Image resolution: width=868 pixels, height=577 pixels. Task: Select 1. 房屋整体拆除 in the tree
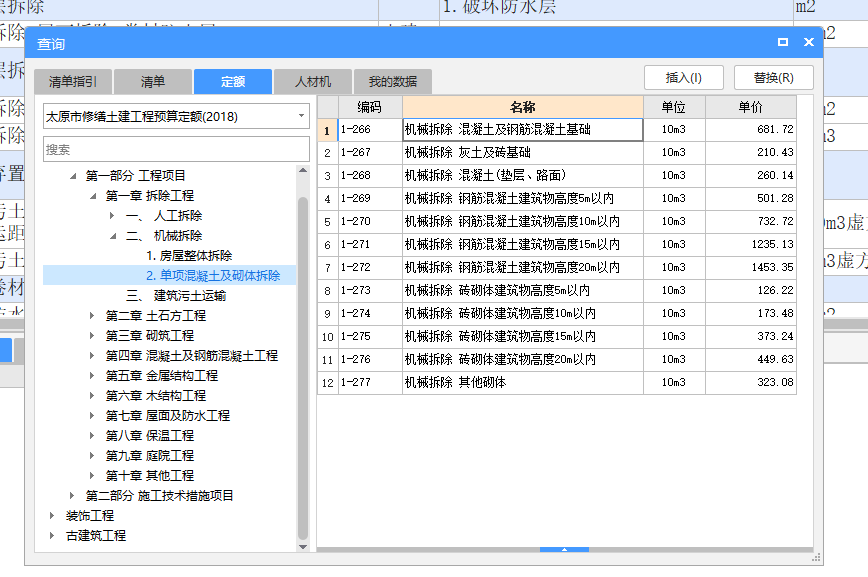(x=189, y=256)
